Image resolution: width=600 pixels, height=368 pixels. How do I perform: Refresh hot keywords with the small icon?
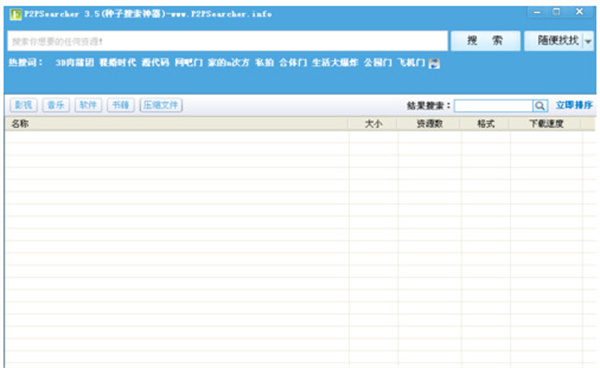[434, 64]
